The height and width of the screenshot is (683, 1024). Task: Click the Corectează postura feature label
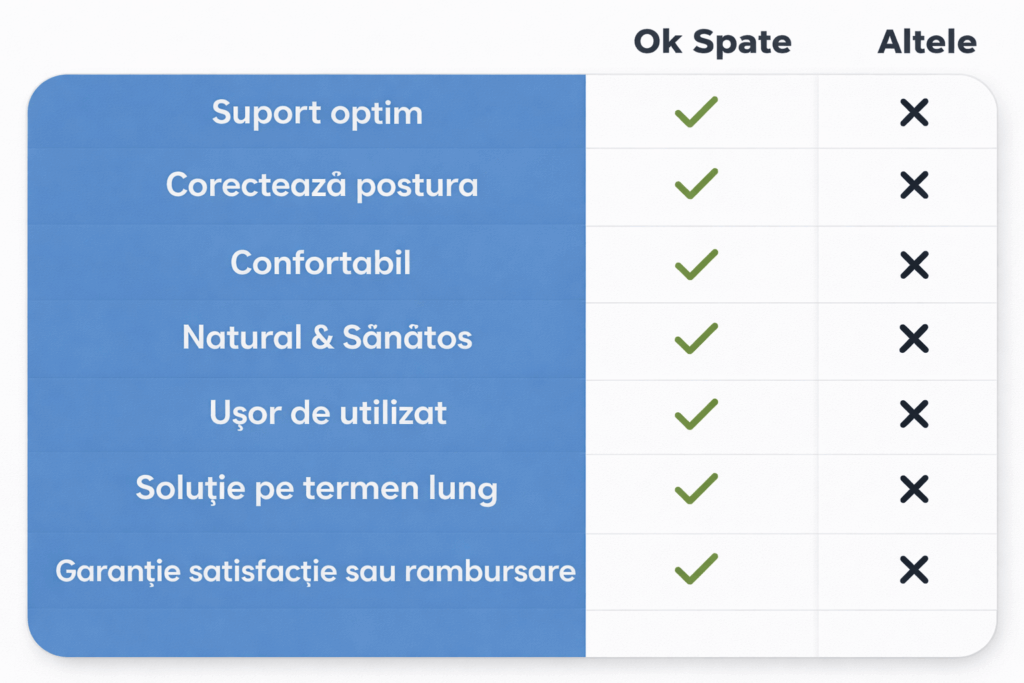pyautogui.click(x=321, y=185)
